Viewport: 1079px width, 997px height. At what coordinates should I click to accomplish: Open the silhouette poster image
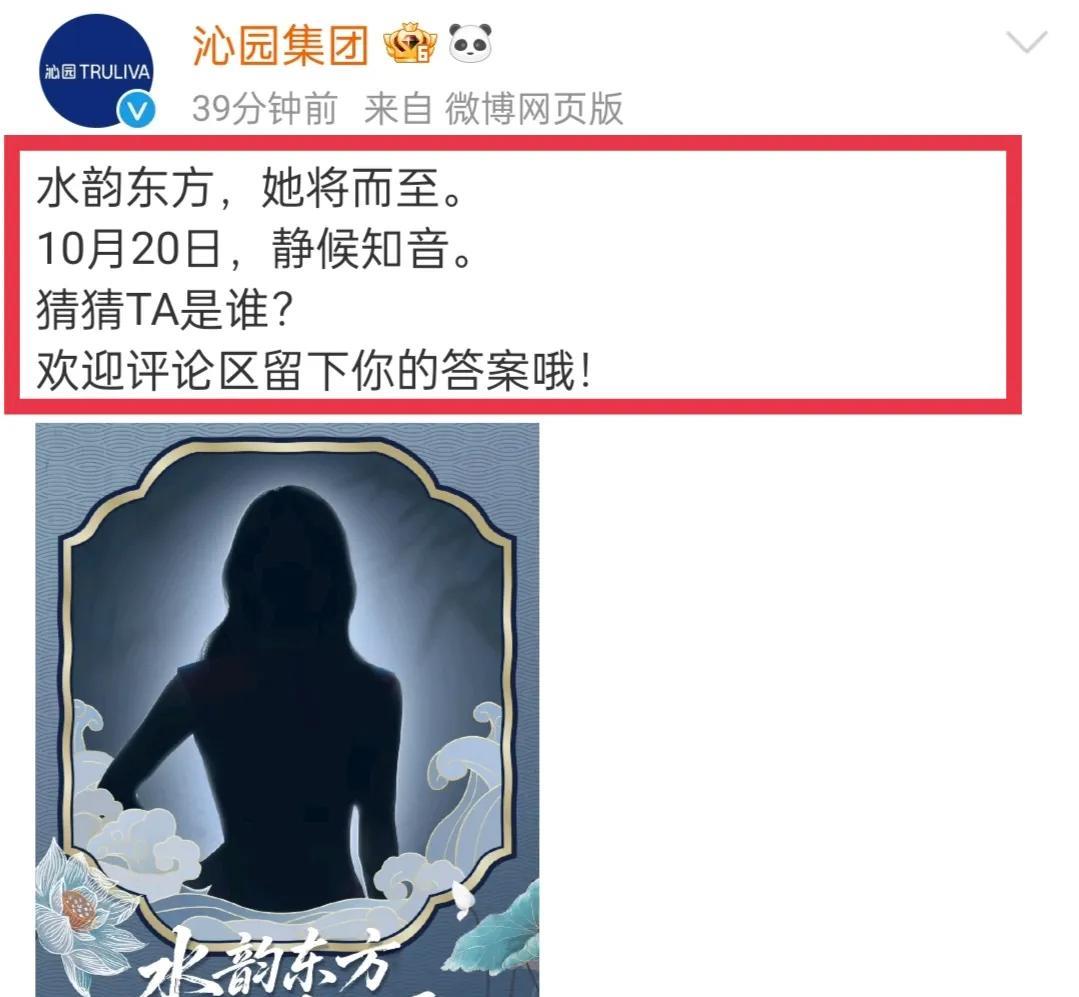click(x=287, y=710)
